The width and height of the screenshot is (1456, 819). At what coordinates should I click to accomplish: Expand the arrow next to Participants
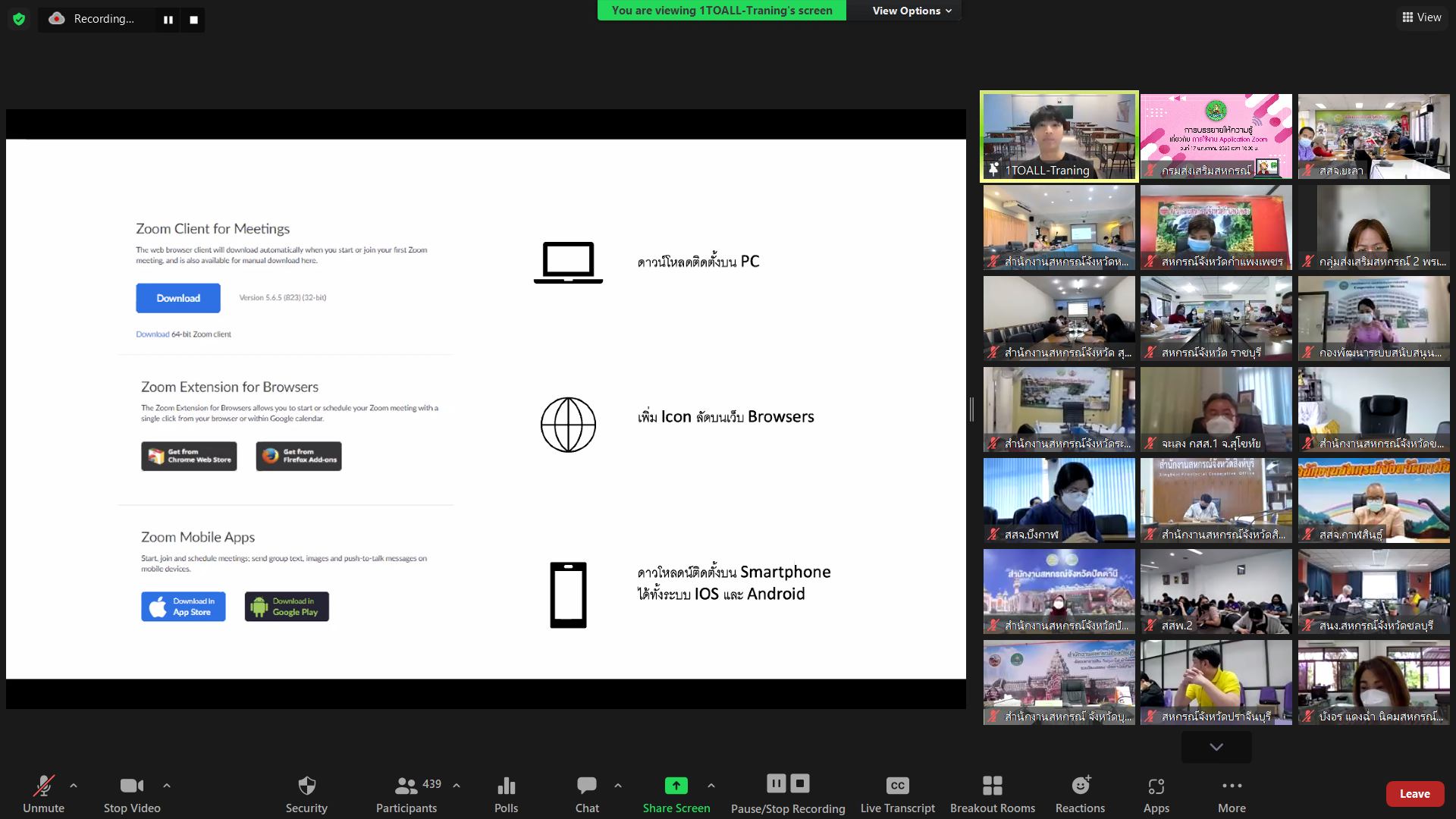(457, 786)
